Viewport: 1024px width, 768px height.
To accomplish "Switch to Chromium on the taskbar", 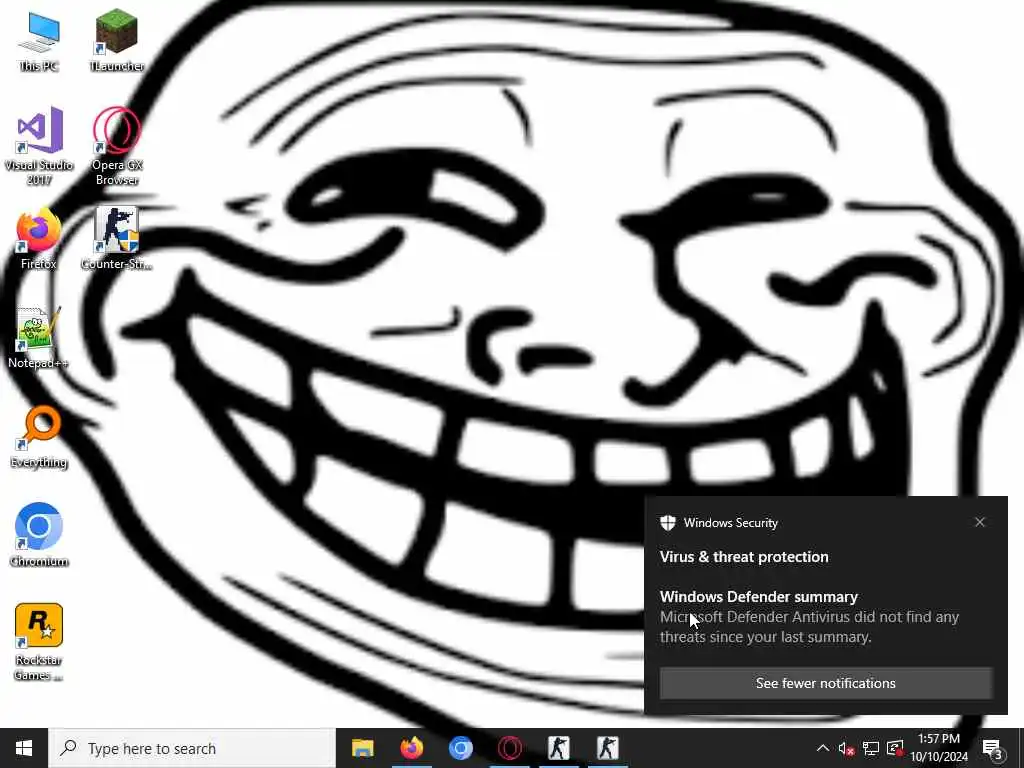I will [460, 748].
